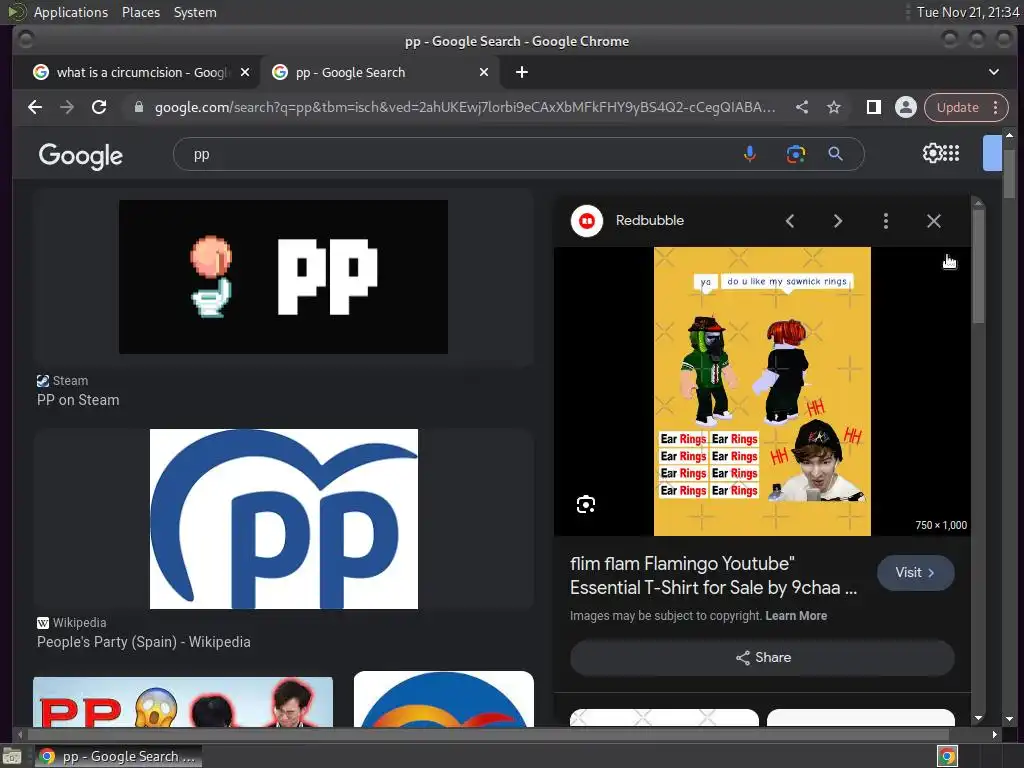Search inside image with Lens icon
Image resolution: width=1024 pixels, height=768 pixels.
pyautogui.click(x=586, y=504)
